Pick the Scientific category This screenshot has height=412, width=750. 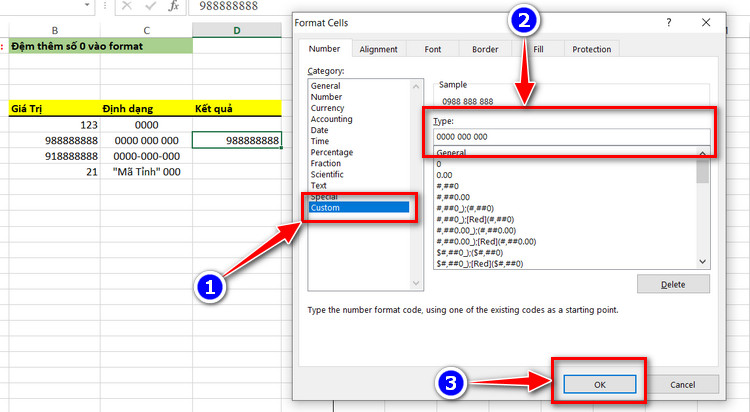(x=327, y=174)
